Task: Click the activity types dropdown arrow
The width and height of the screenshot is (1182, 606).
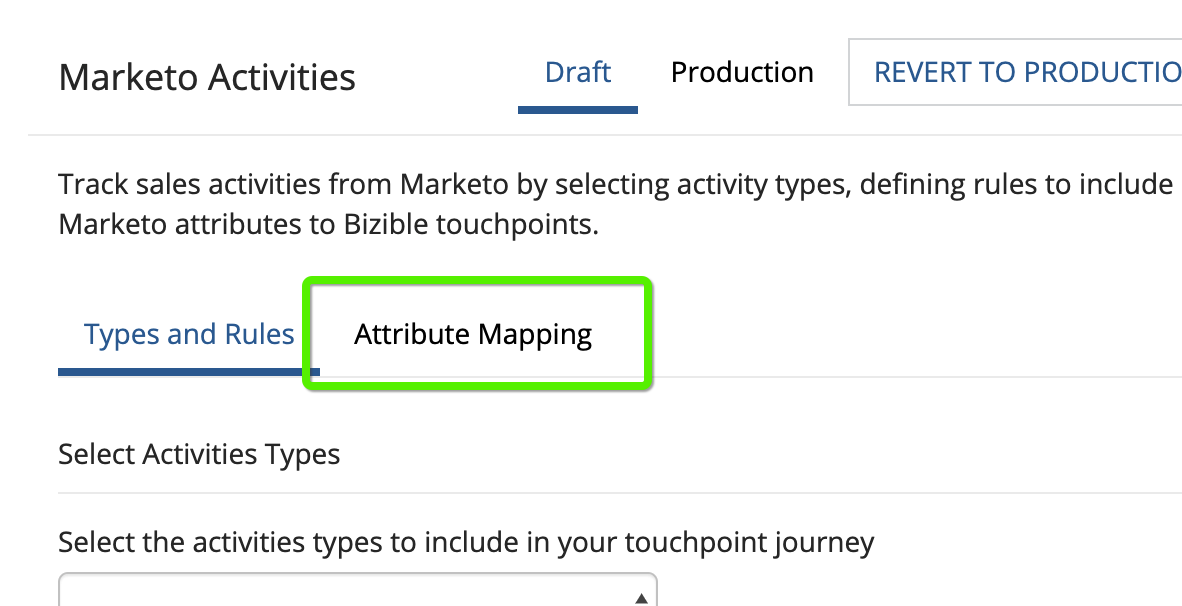Action: 640,597
